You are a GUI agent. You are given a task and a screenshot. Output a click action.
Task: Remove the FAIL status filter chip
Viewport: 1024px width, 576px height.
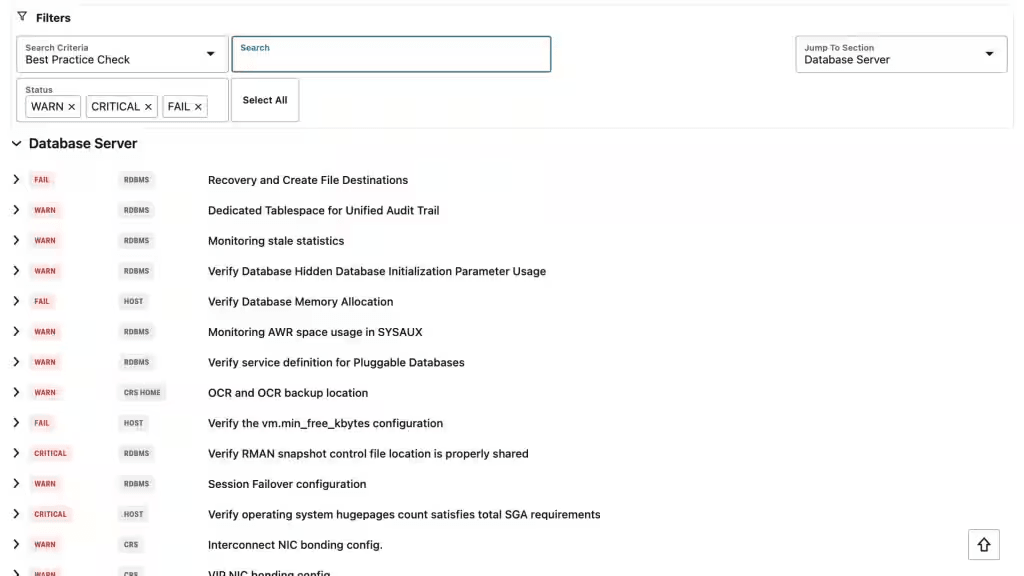[x=198, y=107]
